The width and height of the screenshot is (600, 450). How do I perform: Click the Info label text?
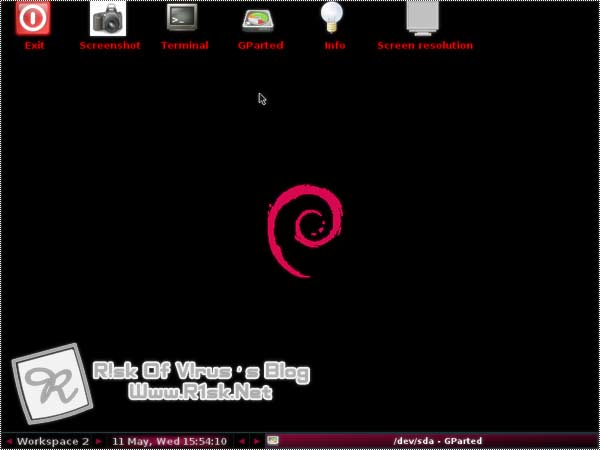coord(335,46)
